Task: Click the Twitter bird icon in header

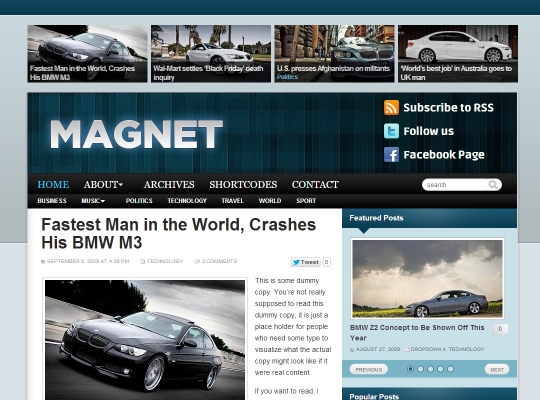Action: click(391, 131)
